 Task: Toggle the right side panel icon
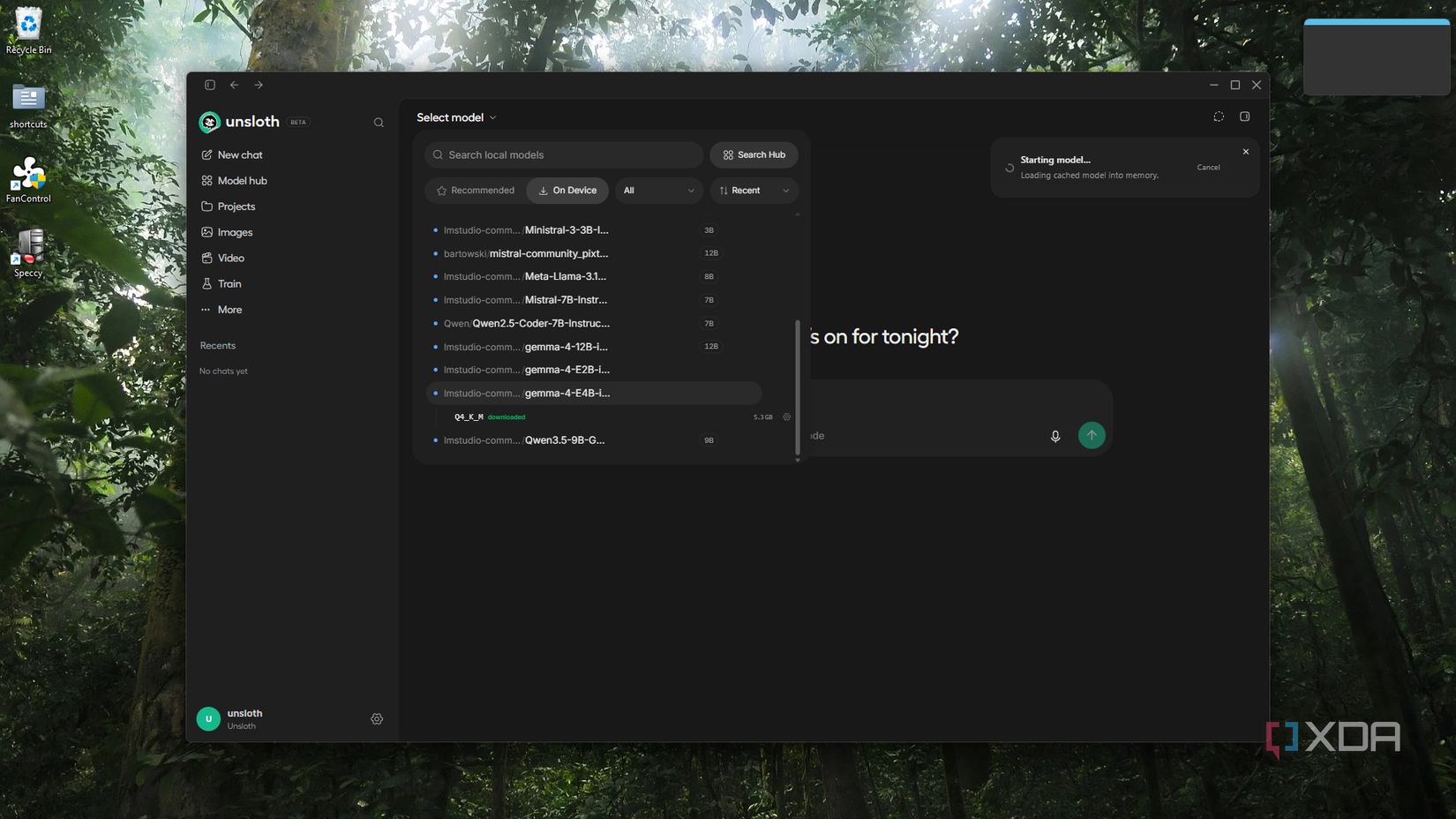point(1245,116)
